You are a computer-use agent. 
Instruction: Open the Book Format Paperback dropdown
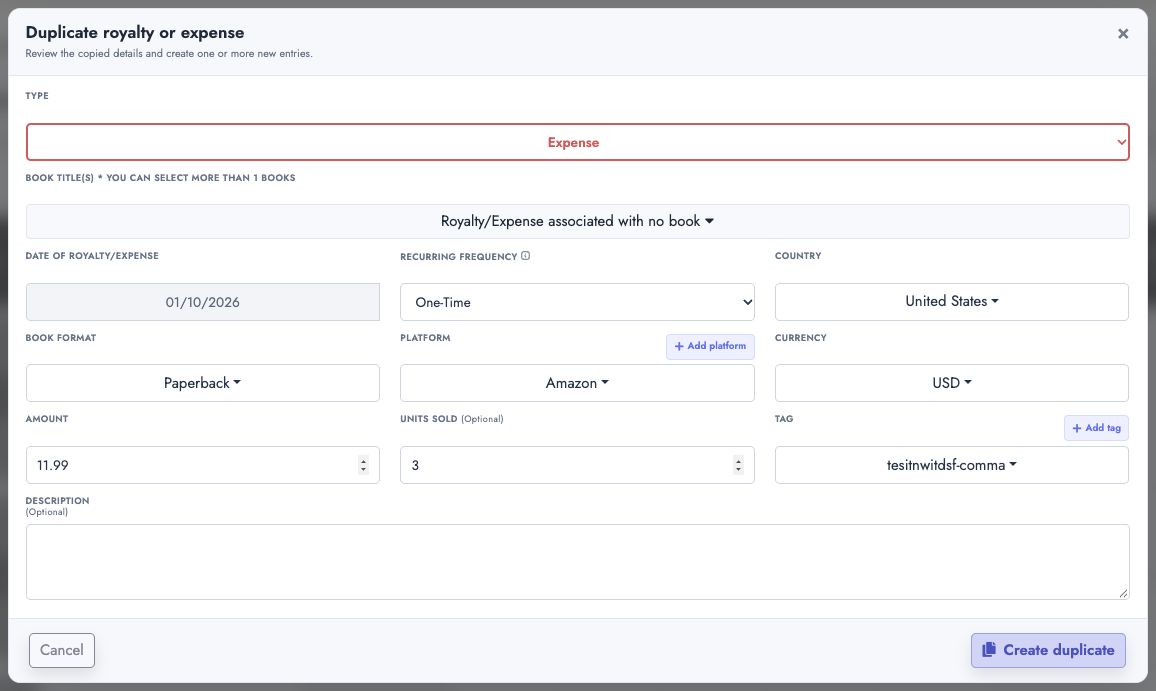(203, 383)
